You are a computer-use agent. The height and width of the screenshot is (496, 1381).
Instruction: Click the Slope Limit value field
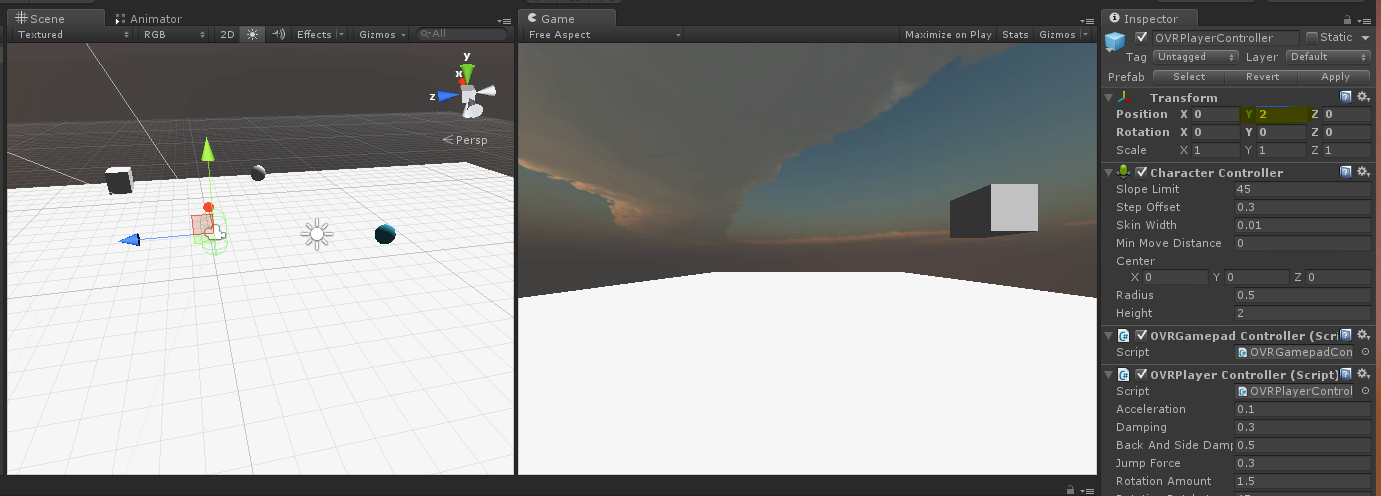(1303, 189)
